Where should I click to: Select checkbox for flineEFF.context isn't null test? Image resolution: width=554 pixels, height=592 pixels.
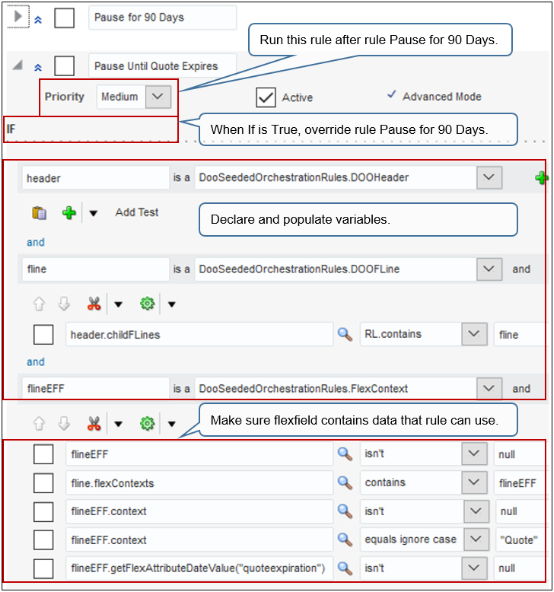43,512
